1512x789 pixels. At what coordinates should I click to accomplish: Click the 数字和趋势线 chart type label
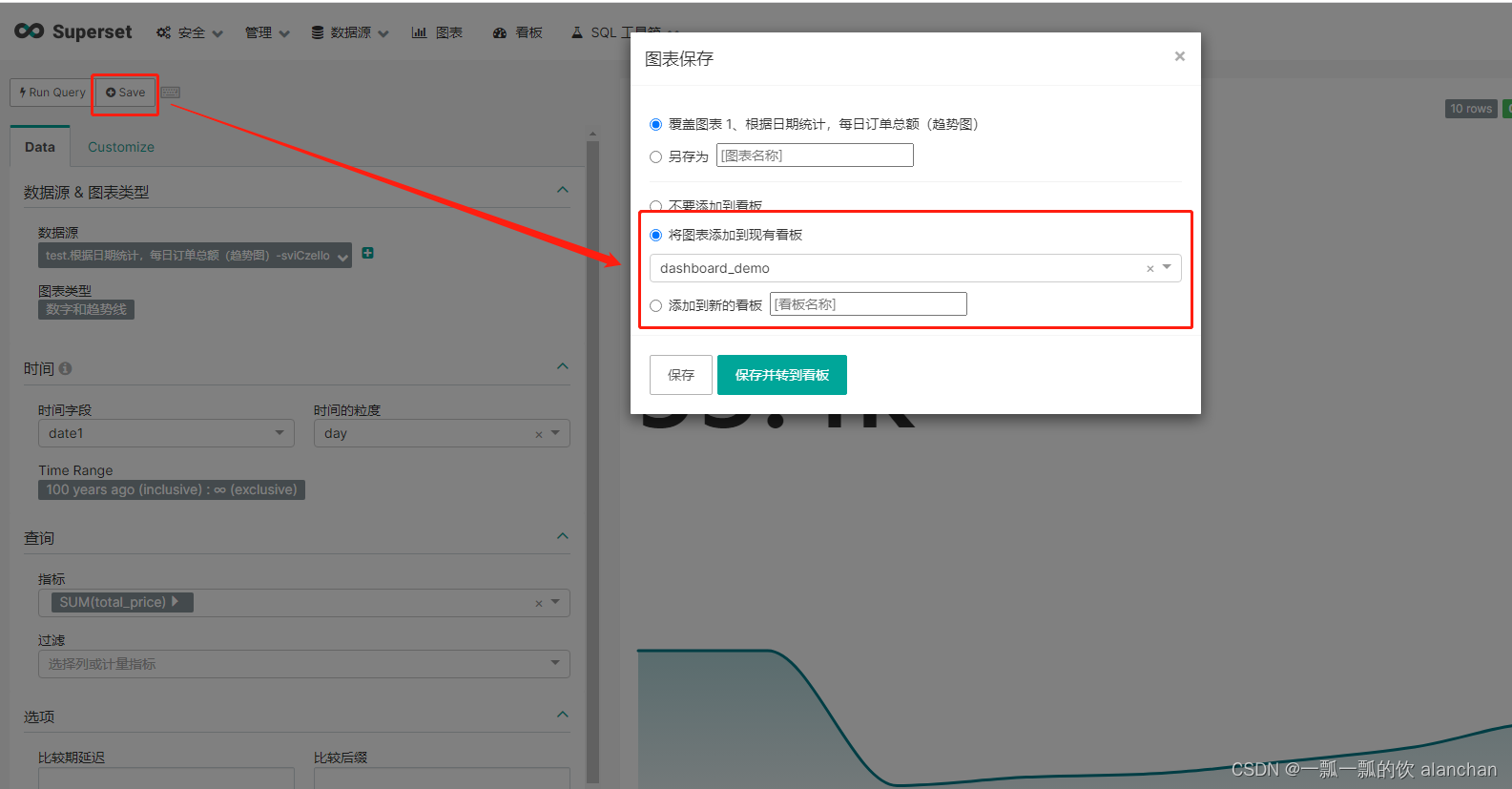(86, 309)
